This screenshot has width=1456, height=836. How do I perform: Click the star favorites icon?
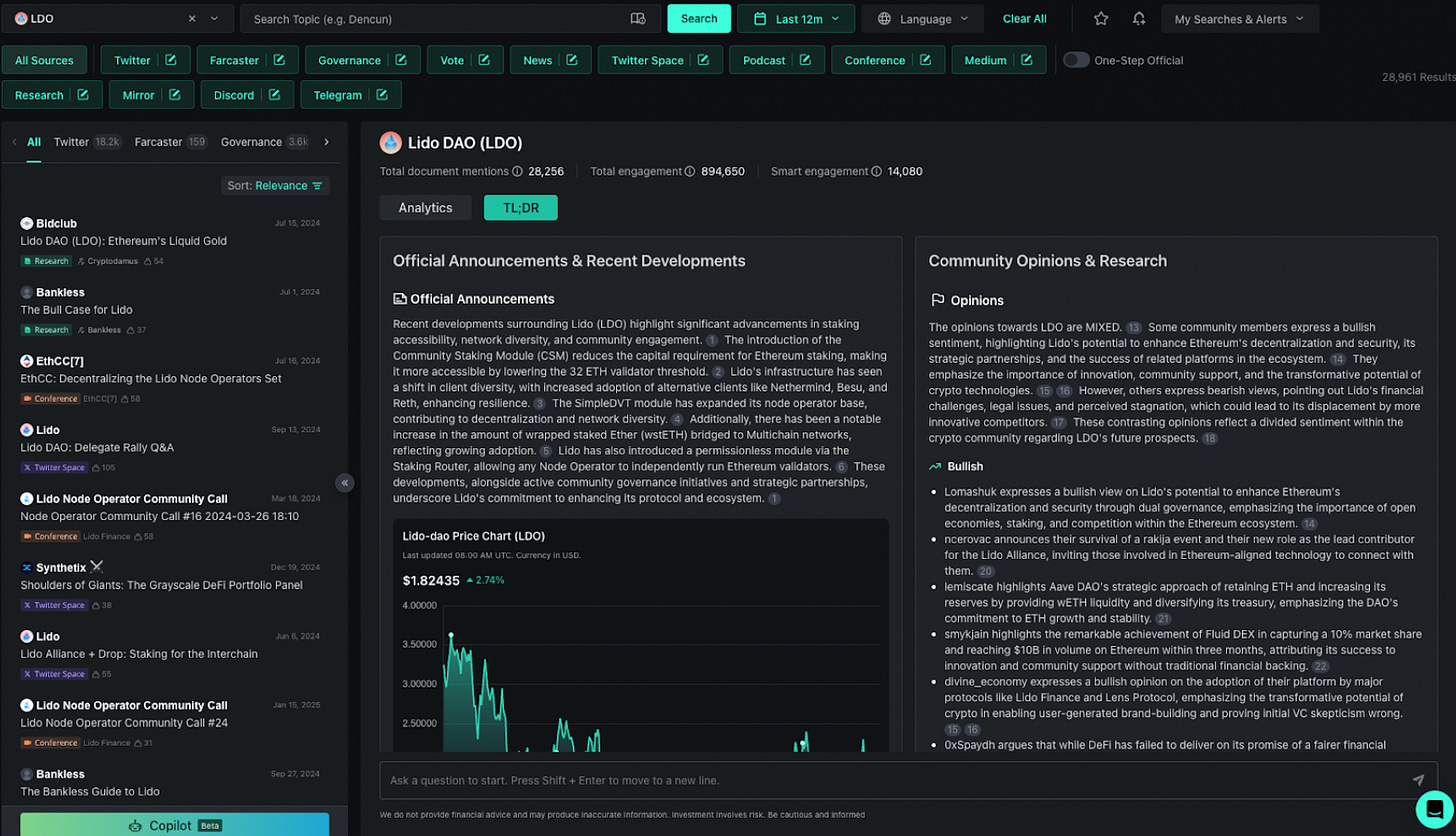tap(1101, 19)
